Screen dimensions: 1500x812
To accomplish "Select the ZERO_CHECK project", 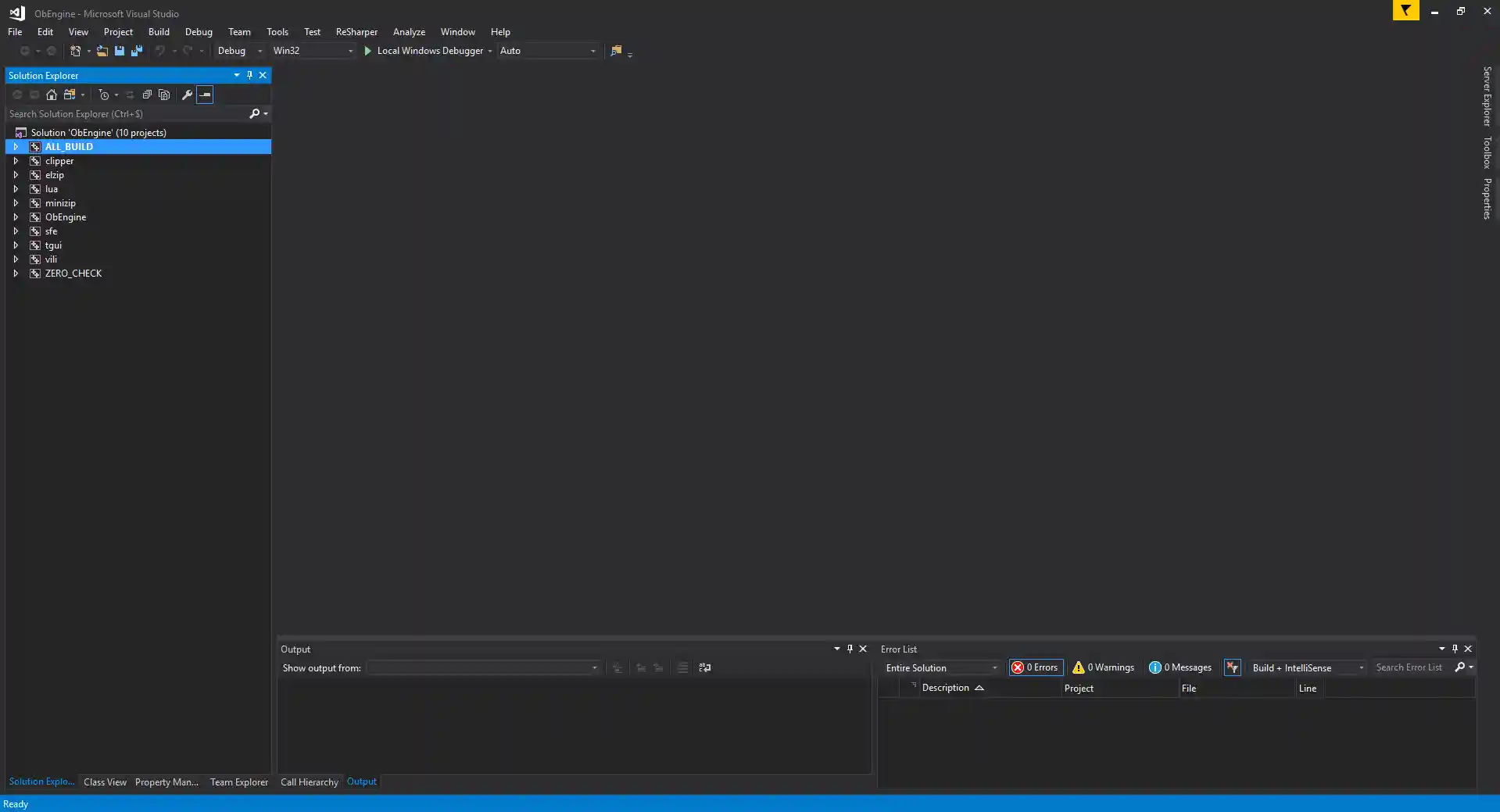I will point(73,274).
